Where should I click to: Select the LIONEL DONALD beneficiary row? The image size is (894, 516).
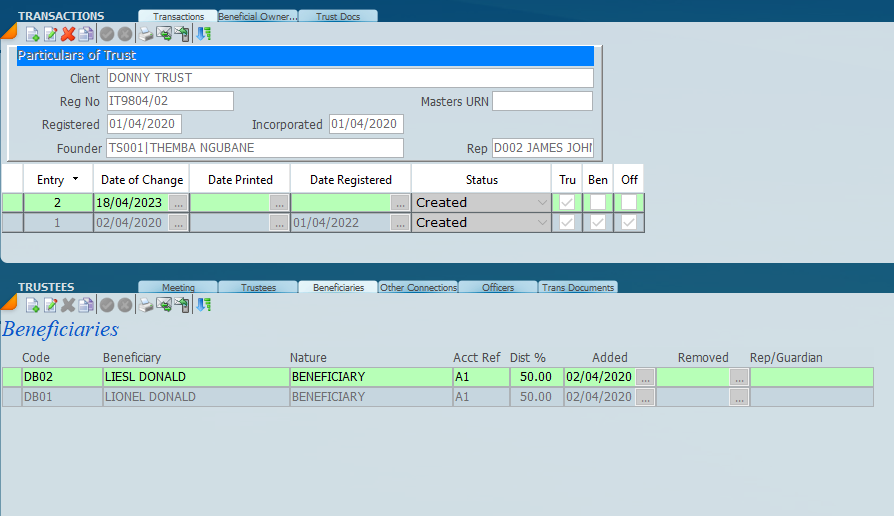coord(150,397)
